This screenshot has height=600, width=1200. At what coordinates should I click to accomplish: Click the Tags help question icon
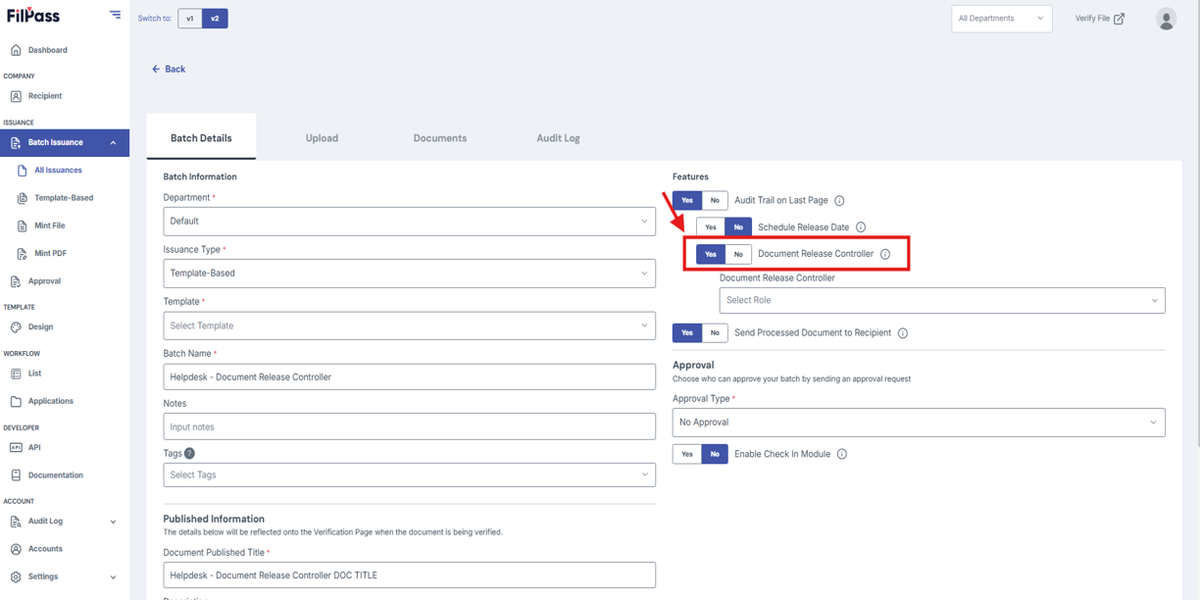pyautogui.click(x=190, y=453)
